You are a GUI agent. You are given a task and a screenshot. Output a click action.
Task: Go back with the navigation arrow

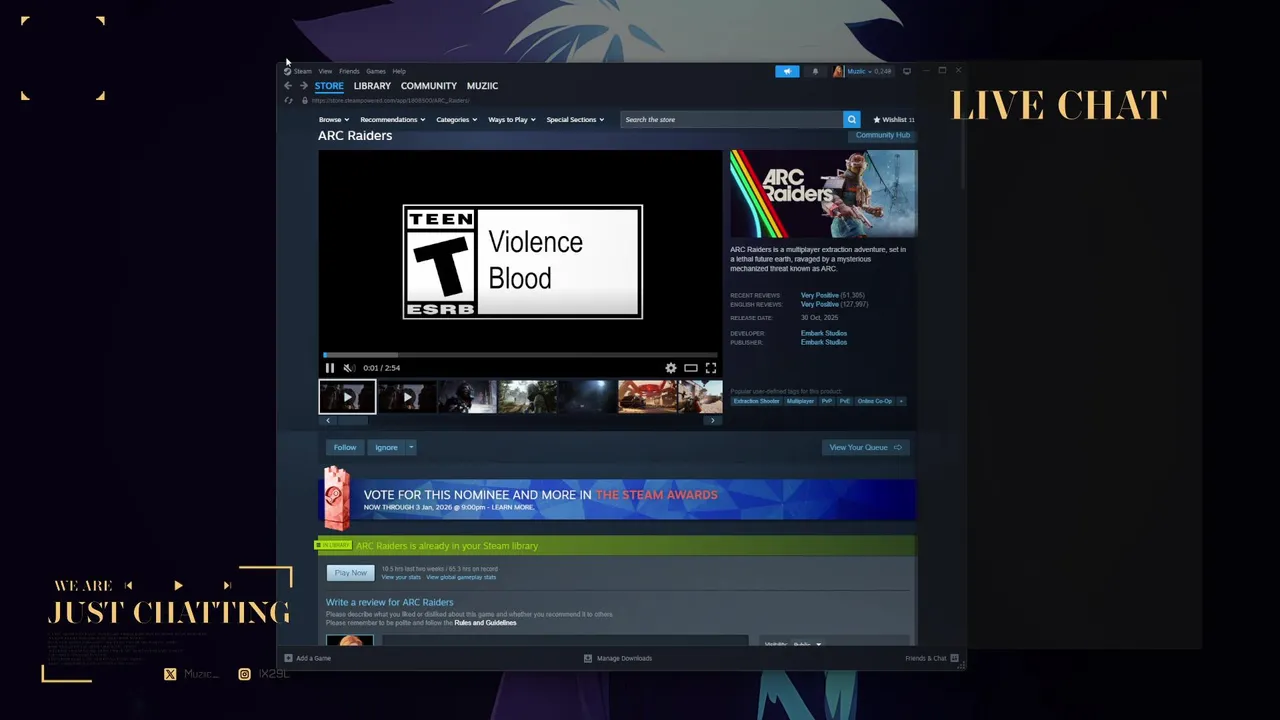pyautogui.click(x=288, y=86)
